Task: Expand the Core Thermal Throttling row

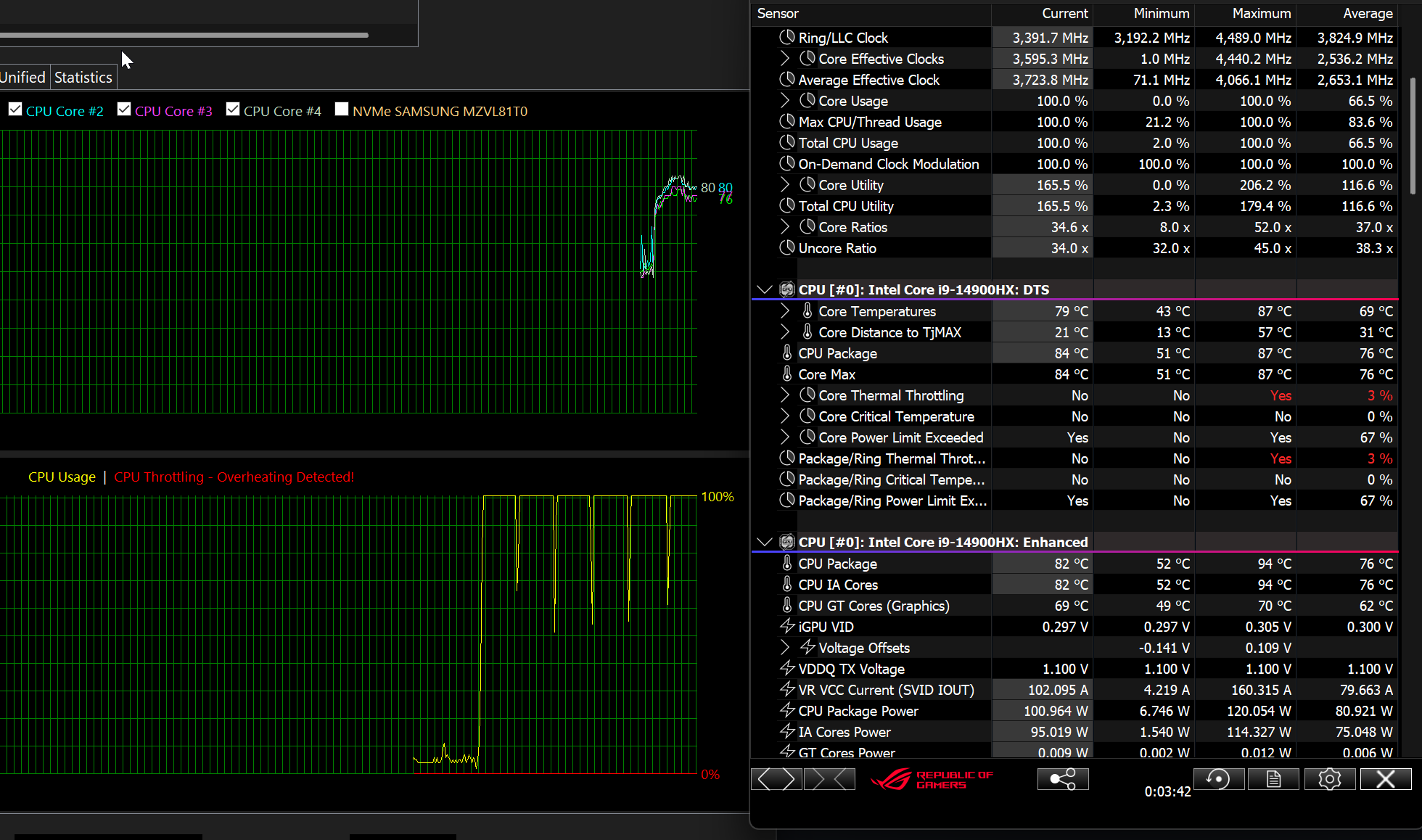Action: pos(785,395)
